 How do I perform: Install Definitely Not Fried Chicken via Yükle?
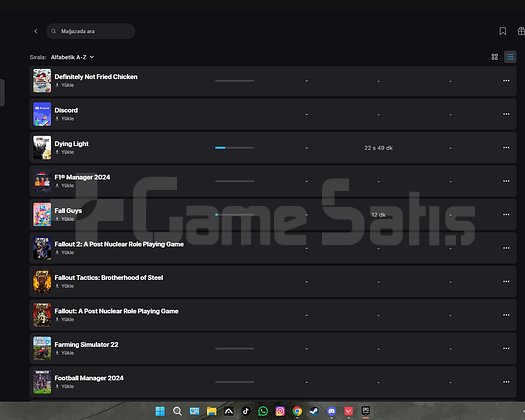[x=65, y=85]
